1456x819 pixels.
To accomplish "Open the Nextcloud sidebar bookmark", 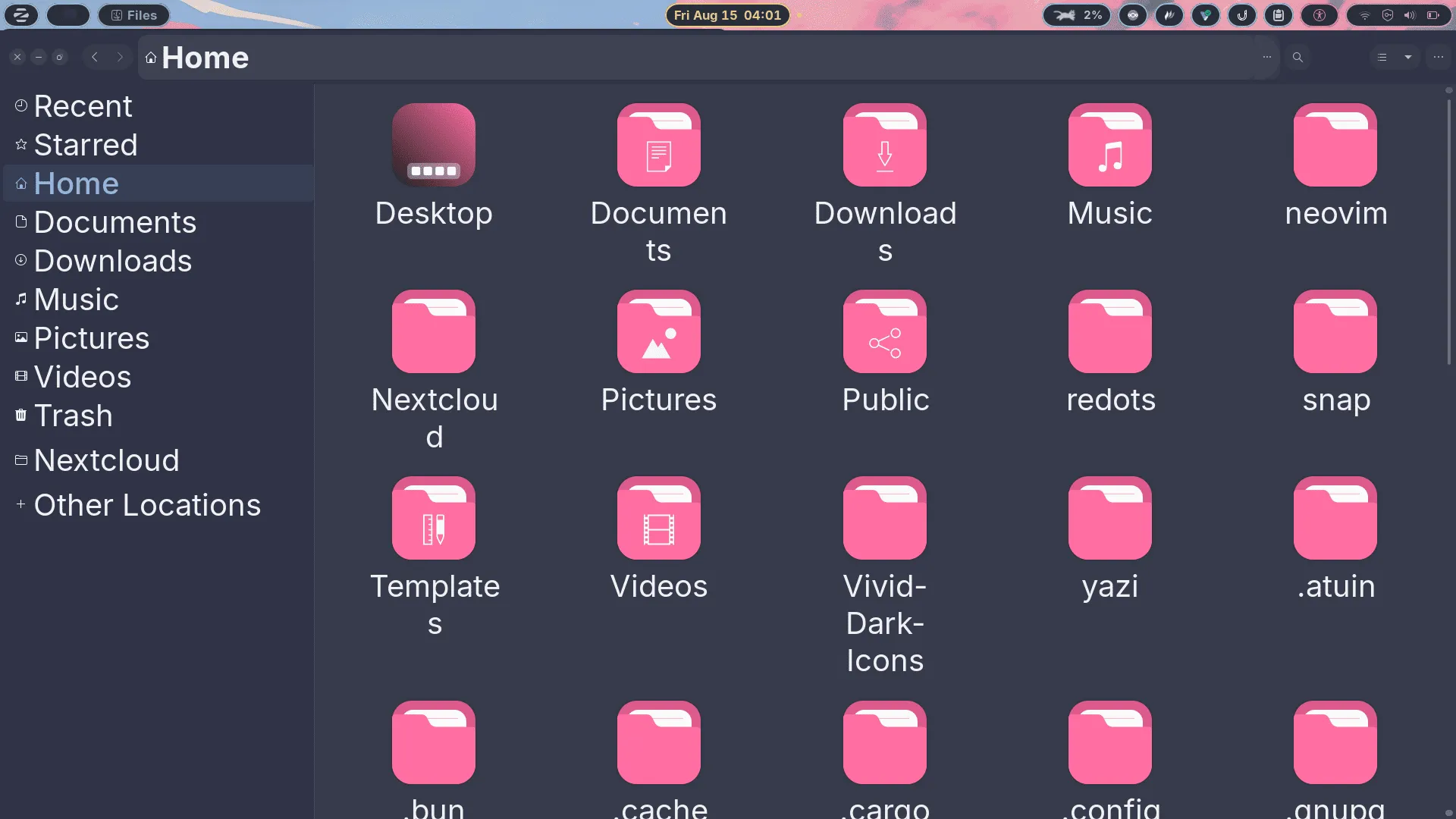I will tap(106, 460).
